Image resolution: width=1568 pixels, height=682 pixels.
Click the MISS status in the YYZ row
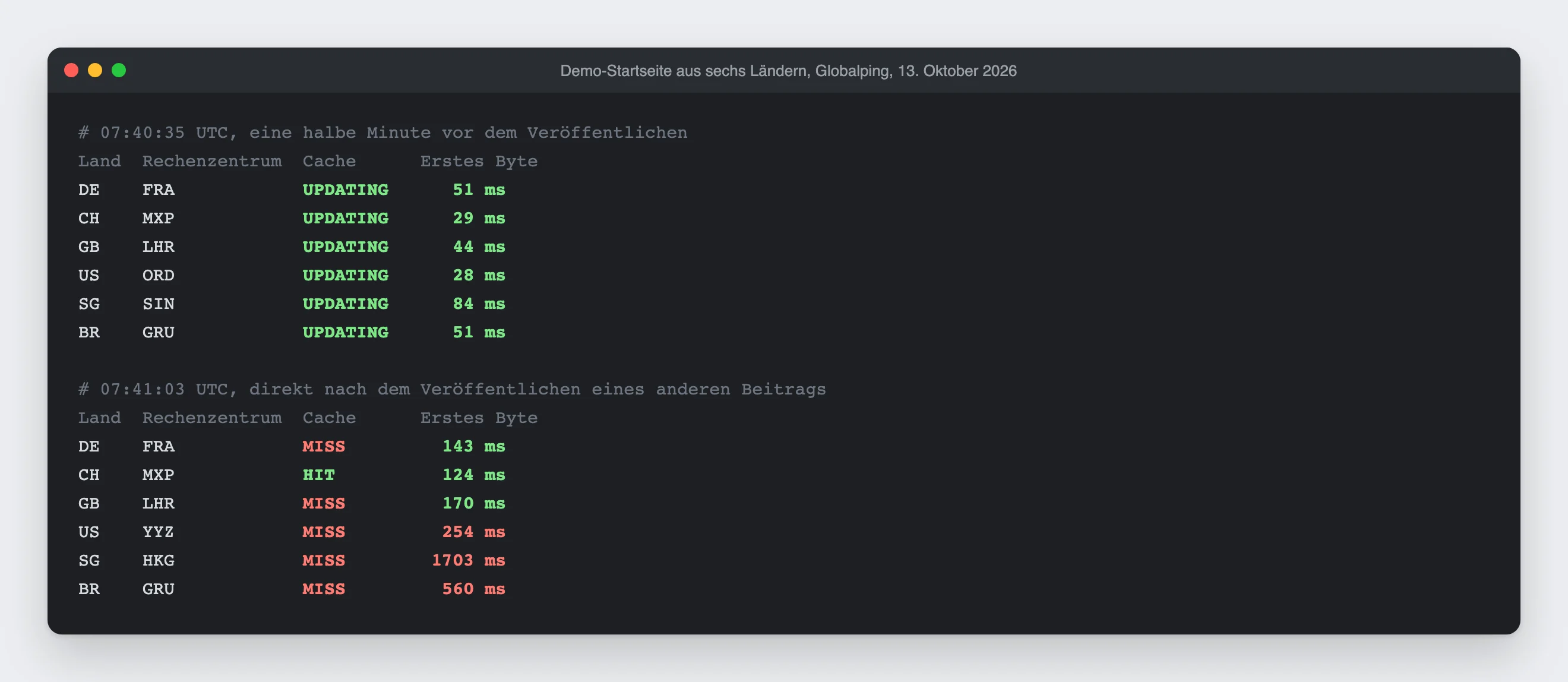click(x=324, y=532)
